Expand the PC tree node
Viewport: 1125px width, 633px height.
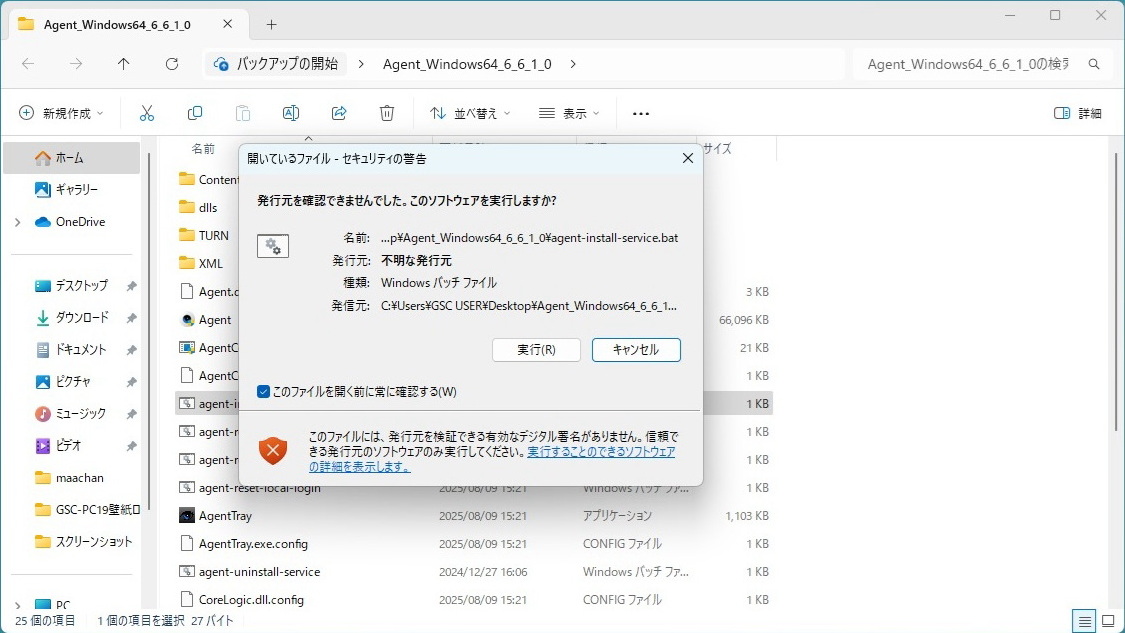[17, 605]
